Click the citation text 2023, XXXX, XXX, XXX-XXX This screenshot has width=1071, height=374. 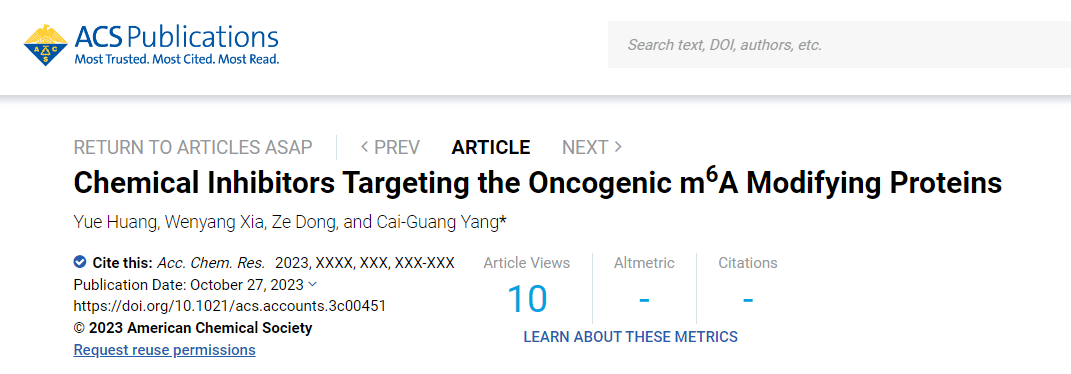[365, 263]
